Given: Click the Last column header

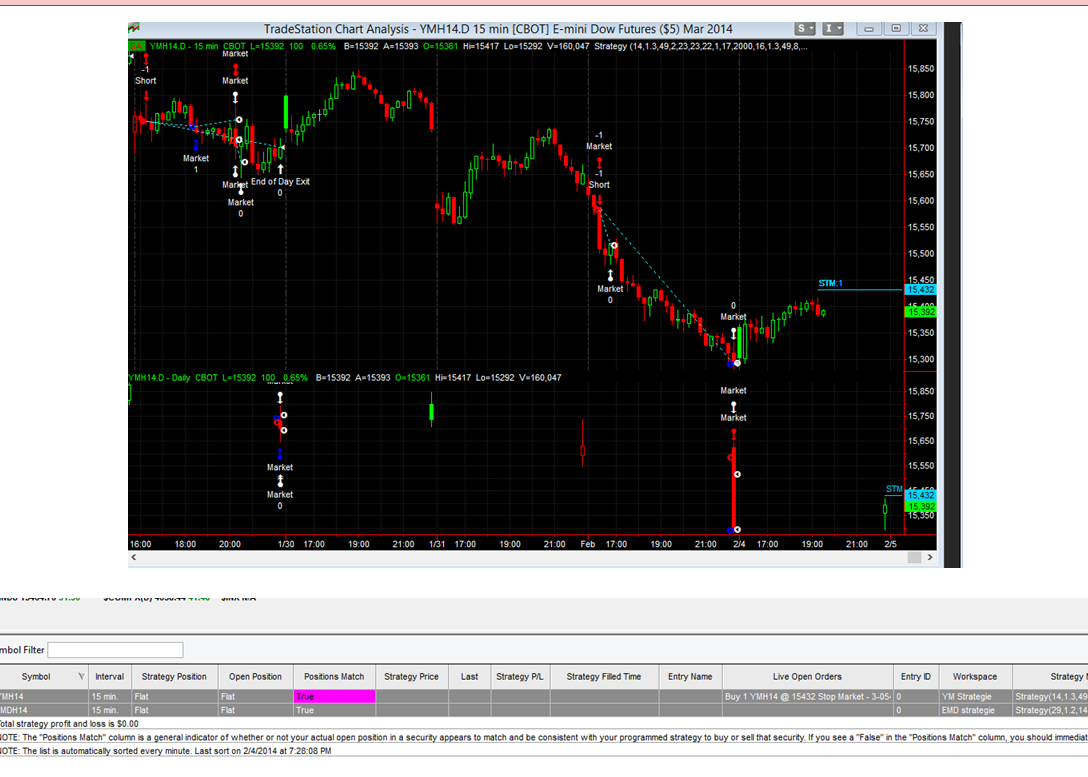Looking at the screenshot, I should (469, 677).
